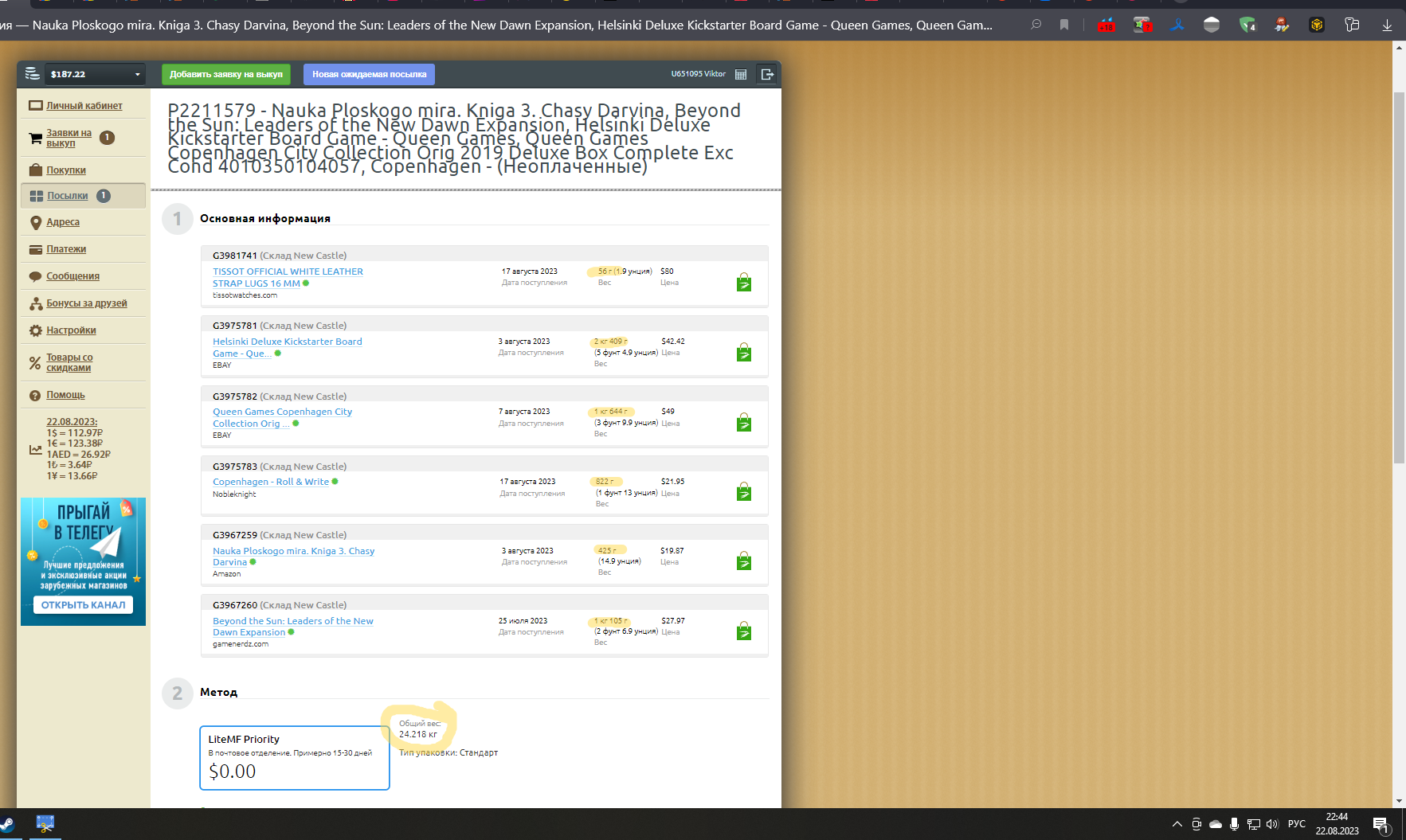
Task: Click green bag icon for TISSOT item
Action: (x=744, y=282)
